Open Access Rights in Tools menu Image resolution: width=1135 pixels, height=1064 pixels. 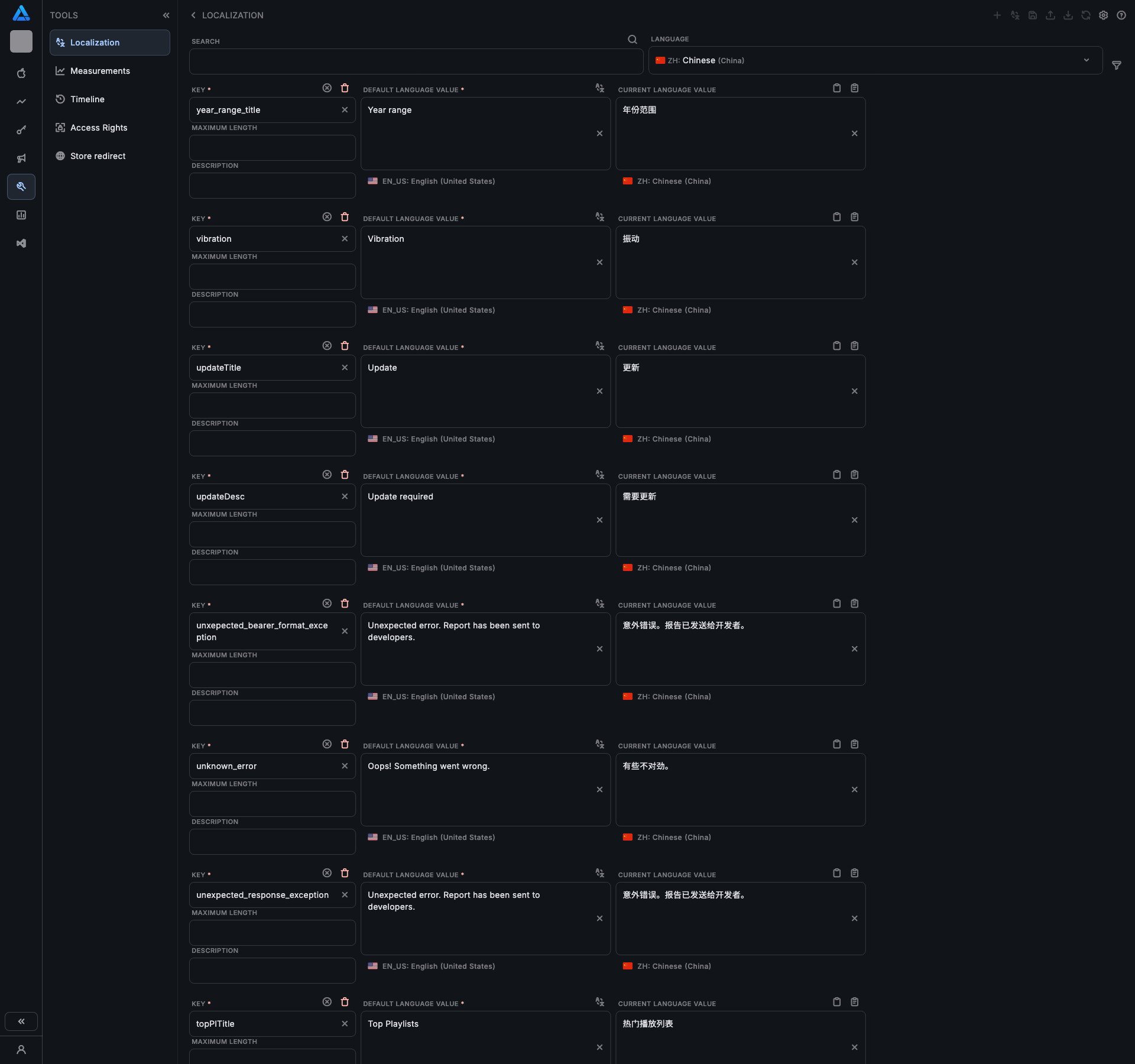(99, 128)
